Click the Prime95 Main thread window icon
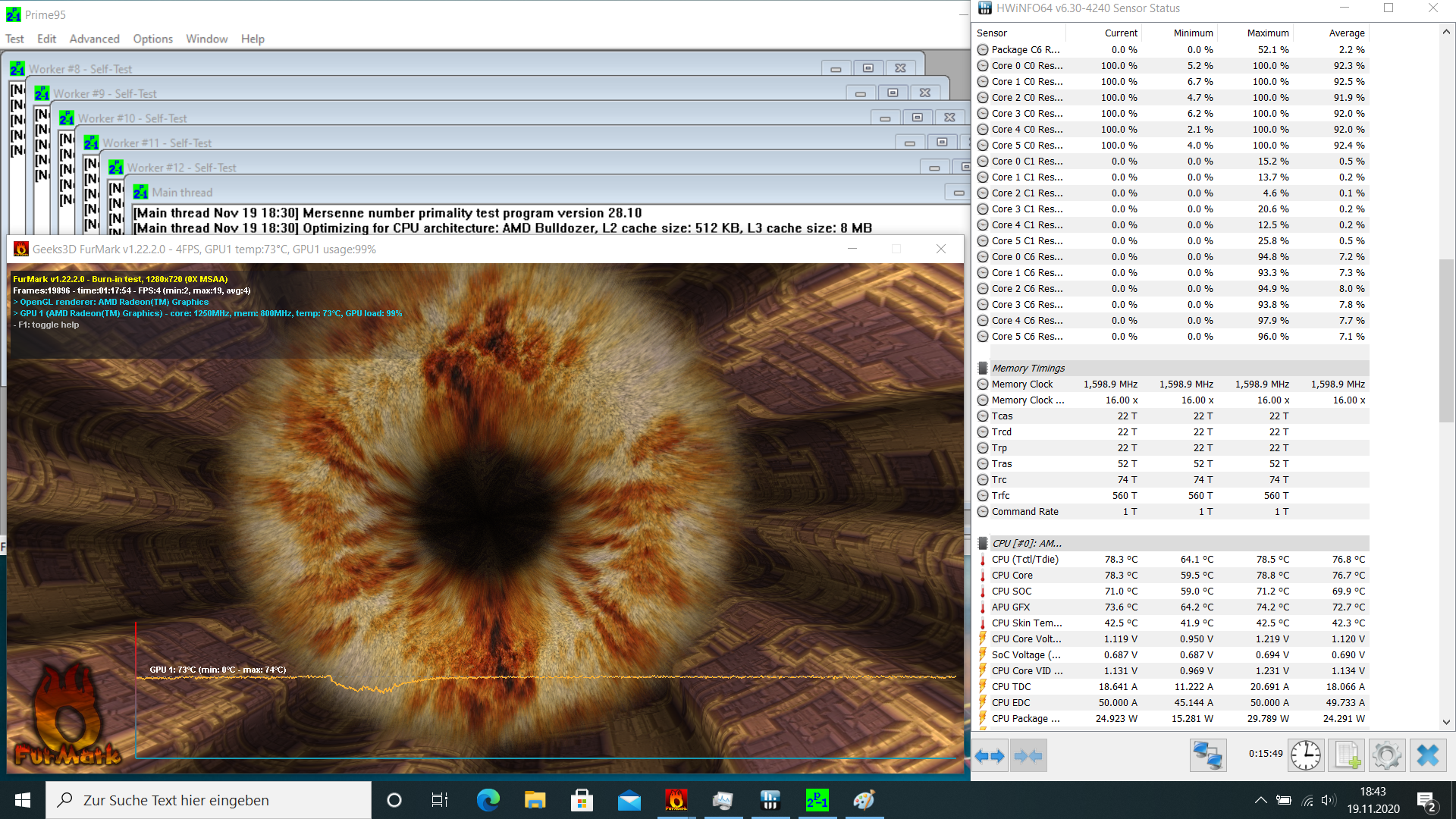Viewport: 1456px width, 819px height. click(x=140, y=192)
